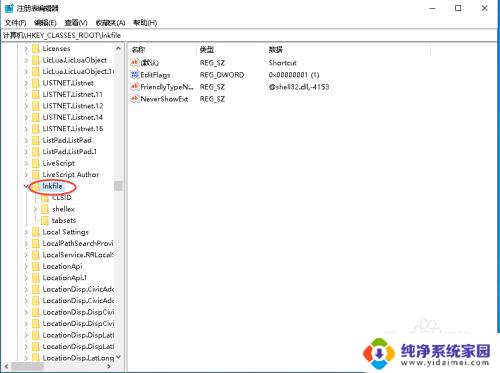Select the CLSID subkey label
This screenshot has height=373, width=500.
62,198
